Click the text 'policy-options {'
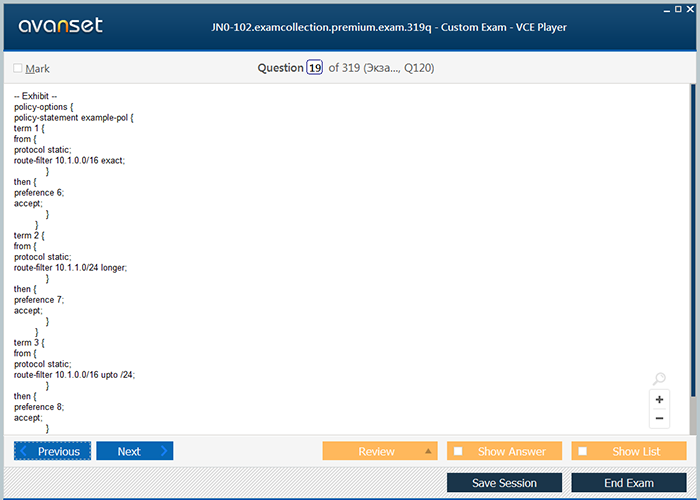This screenshot has width=700, height=500. (43, 107)
